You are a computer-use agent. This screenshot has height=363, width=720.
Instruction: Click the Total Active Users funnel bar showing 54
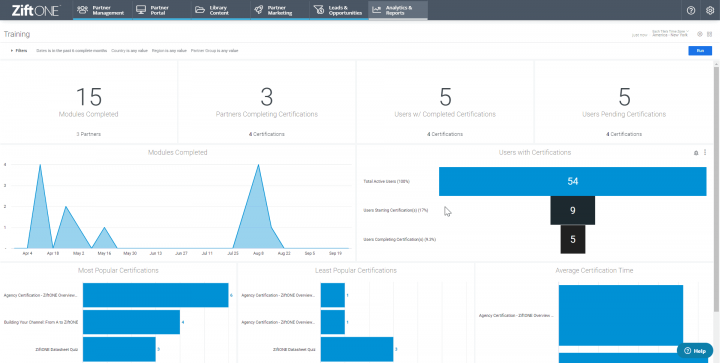click(572, 181)
